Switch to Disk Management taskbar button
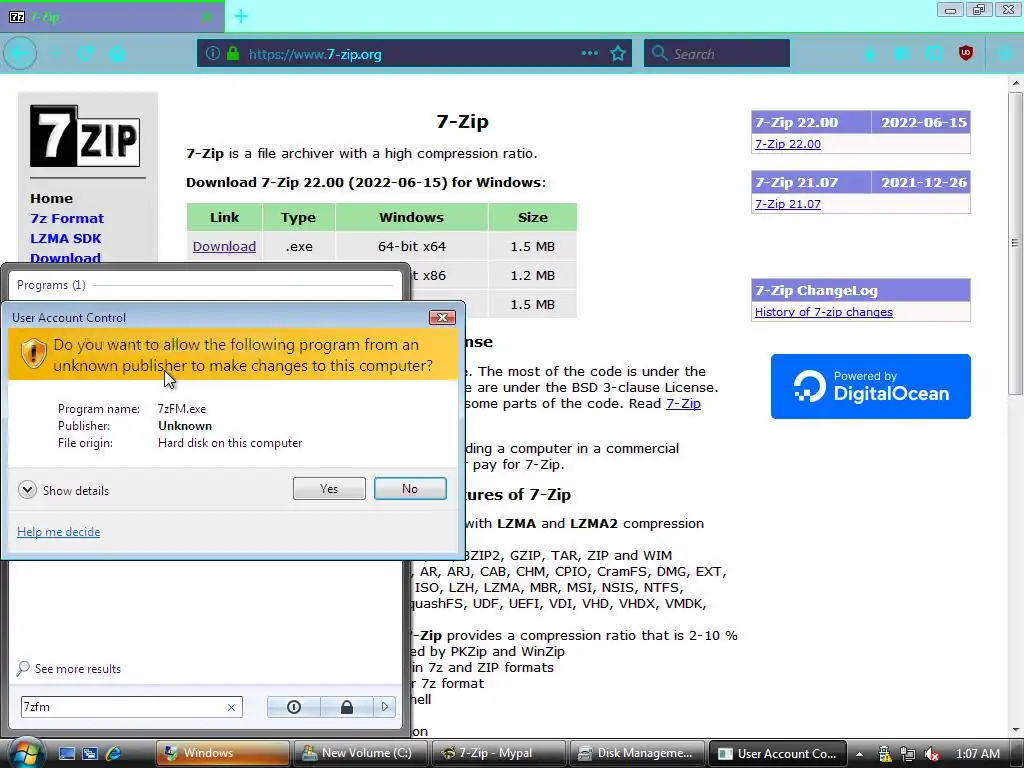Image resolution: width=1024 pixels, height=768 pixels. [637, 753]
